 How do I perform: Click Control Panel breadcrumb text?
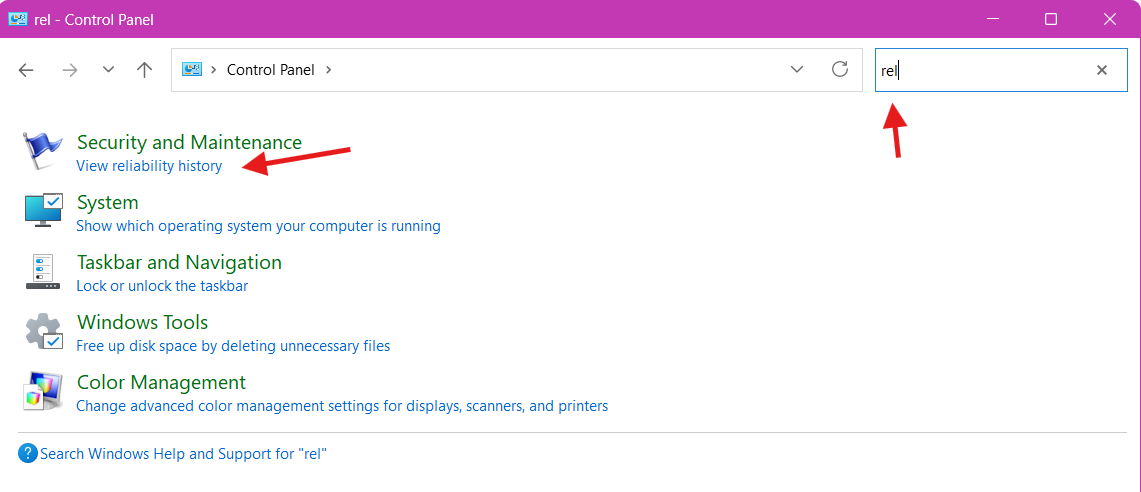(x=271, y=70)
